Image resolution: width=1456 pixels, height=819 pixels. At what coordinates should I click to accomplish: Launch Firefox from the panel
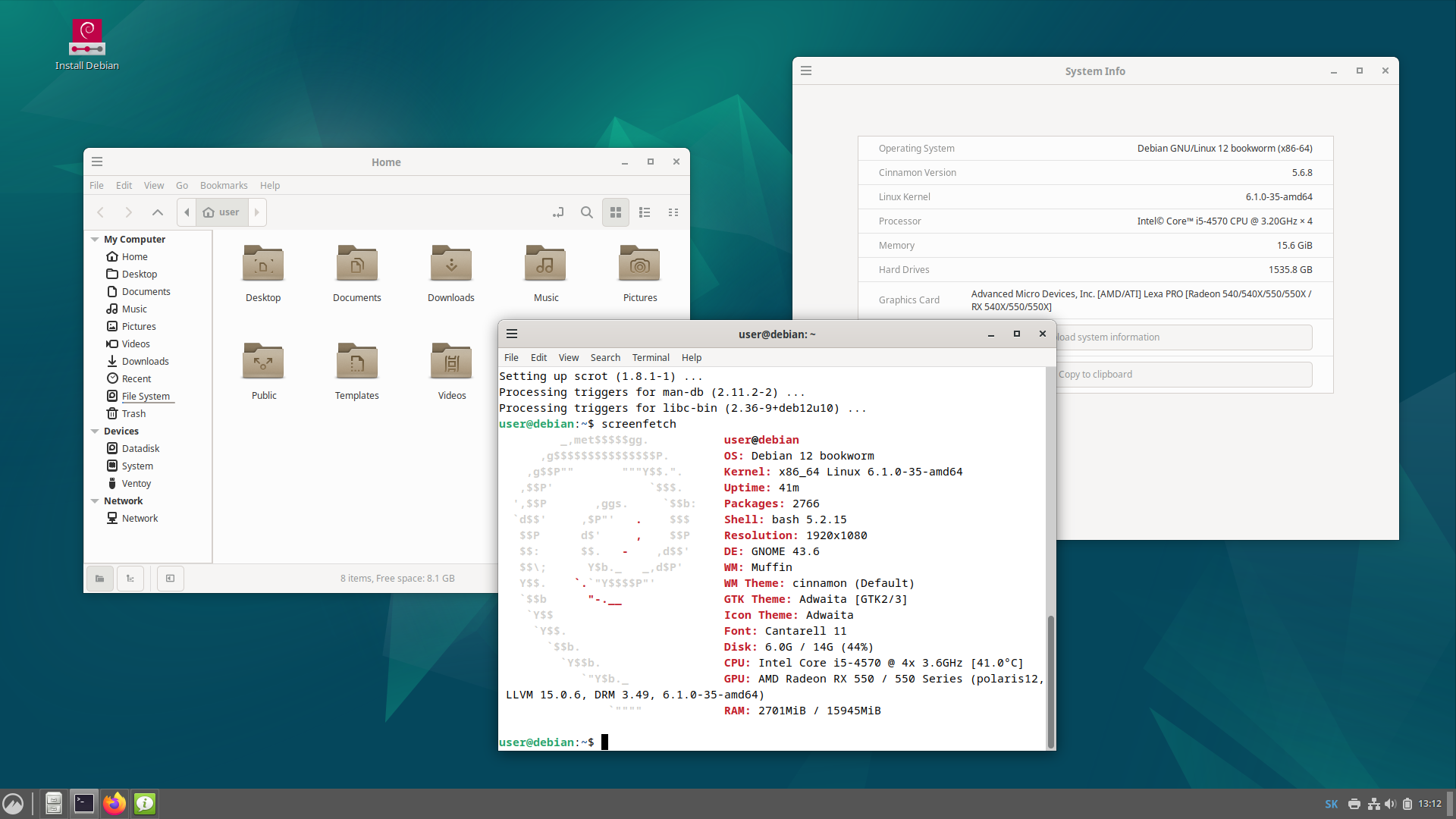[x=115, y=804]
